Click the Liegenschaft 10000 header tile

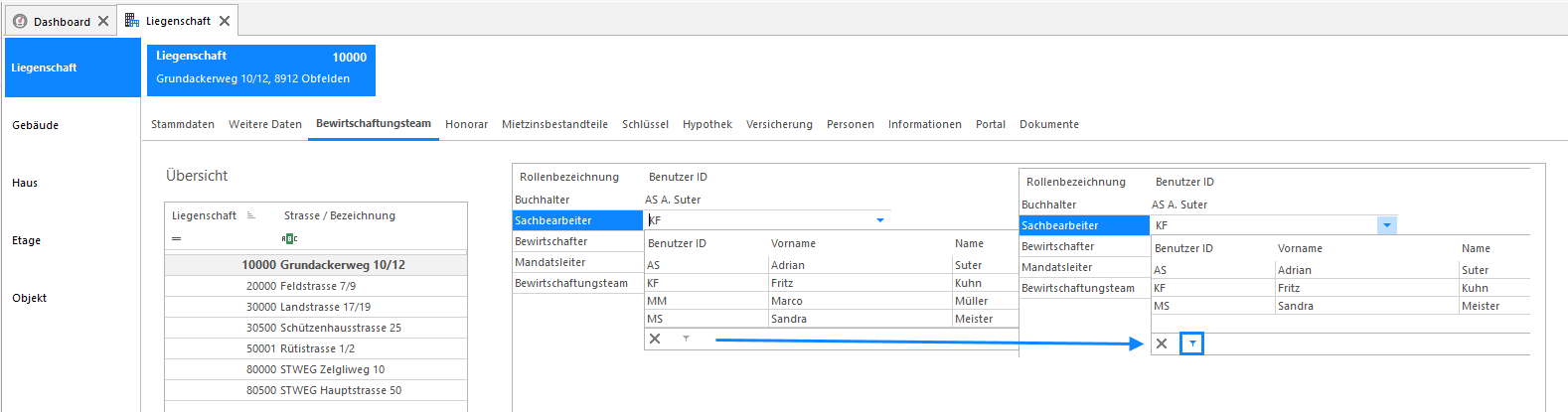tap(261, 69)
